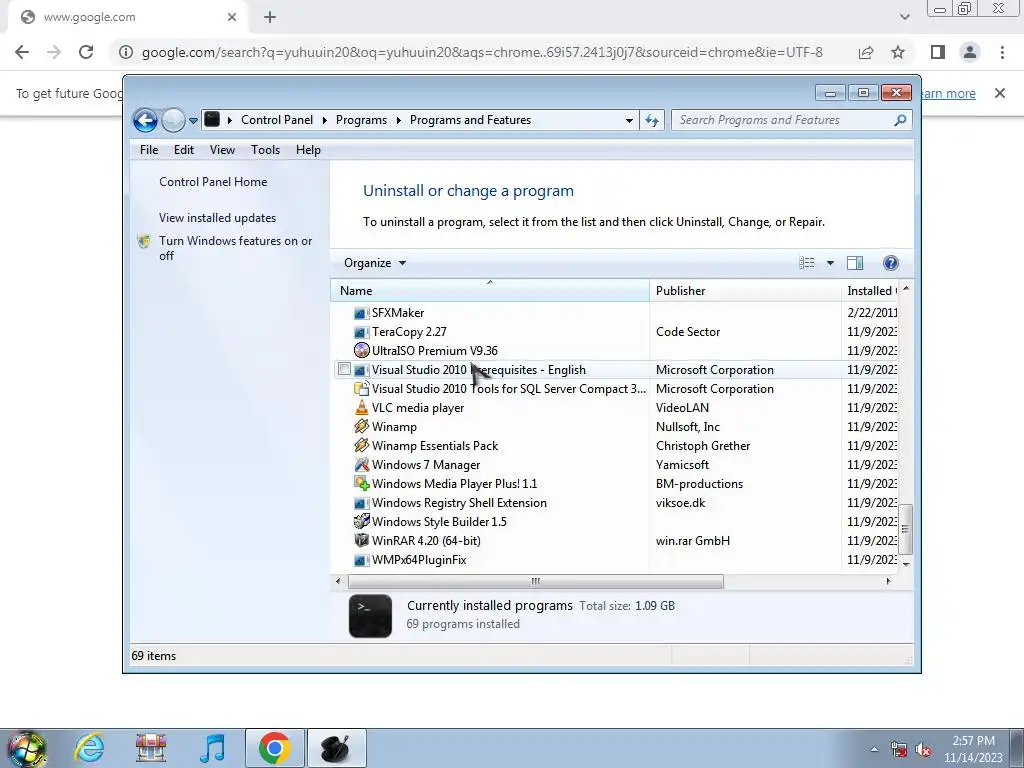Click the Winamp icon

[361, 426]
